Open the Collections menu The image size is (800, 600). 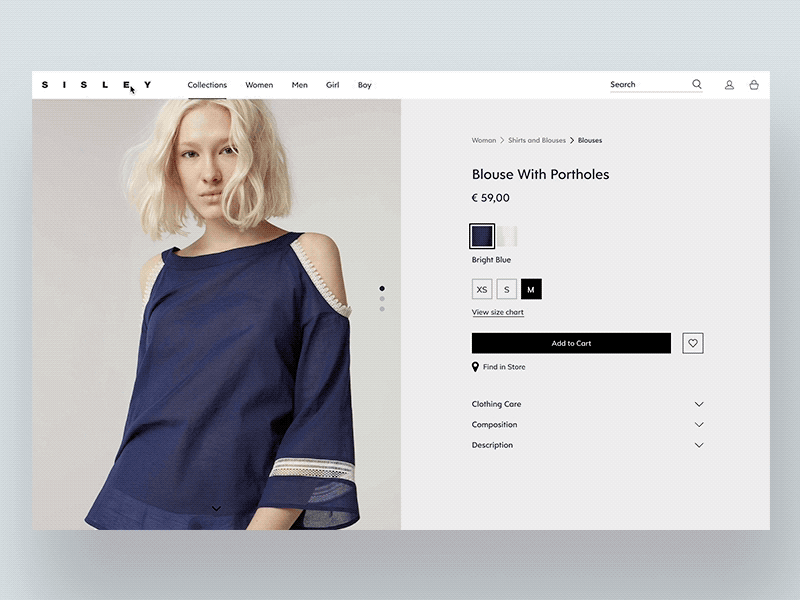(x=207, y=85)
